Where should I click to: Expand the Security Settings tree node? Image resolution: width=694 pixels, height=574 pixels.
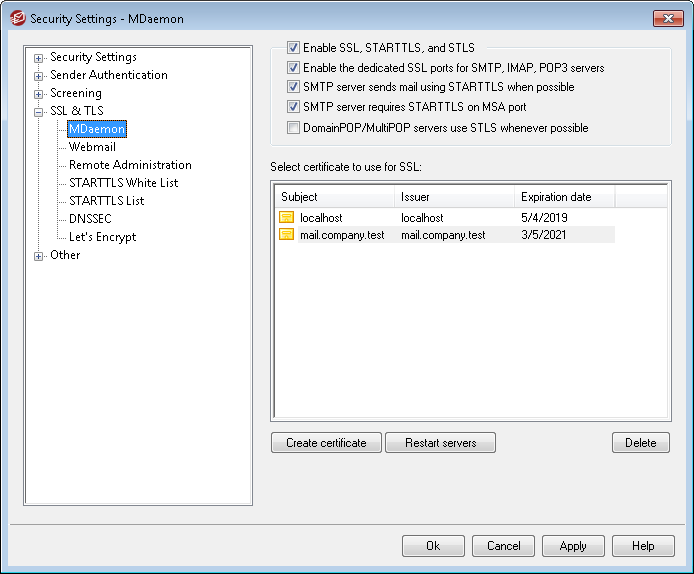click(39, 58)
